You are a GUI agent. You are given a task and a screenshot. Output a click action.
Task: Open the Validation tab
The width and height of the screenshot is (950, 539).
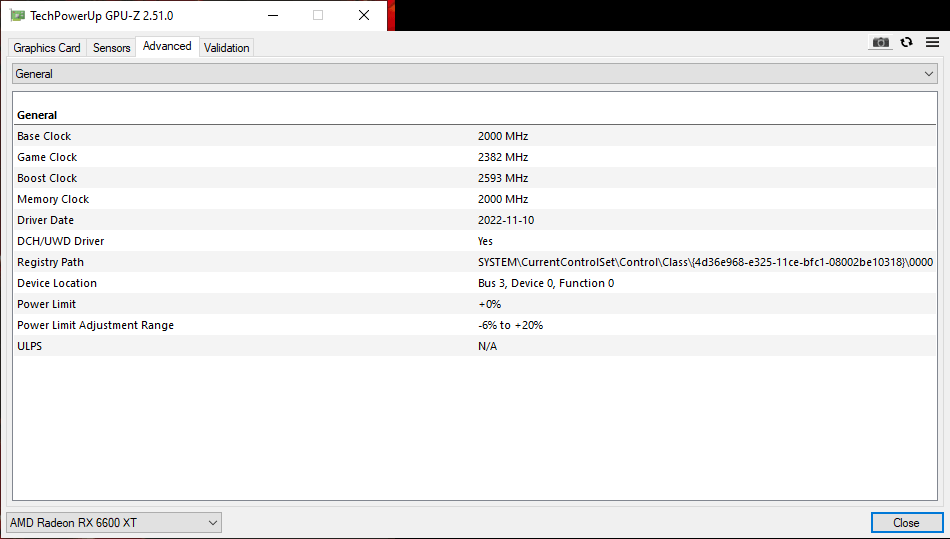[227, 48]
